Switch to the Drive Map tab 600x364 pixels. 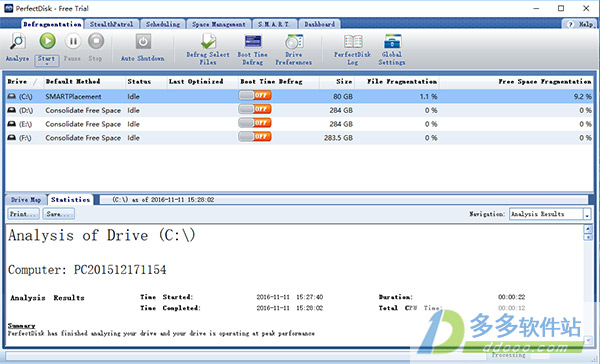click(26, 199)
